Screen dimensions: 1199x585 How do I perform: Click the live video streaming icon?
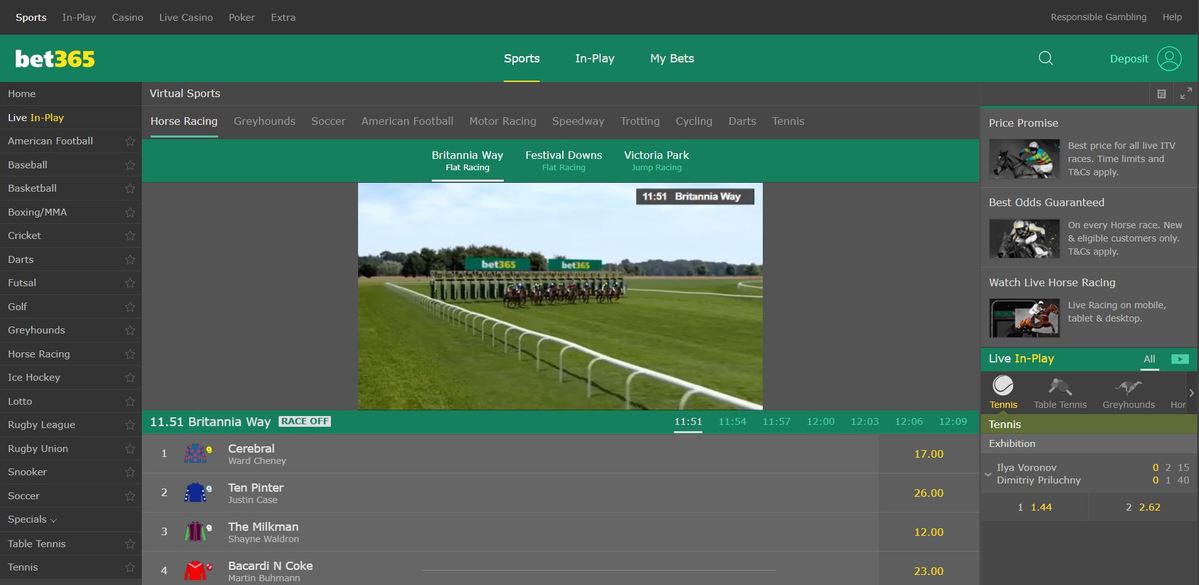[x=1180, y=359]
